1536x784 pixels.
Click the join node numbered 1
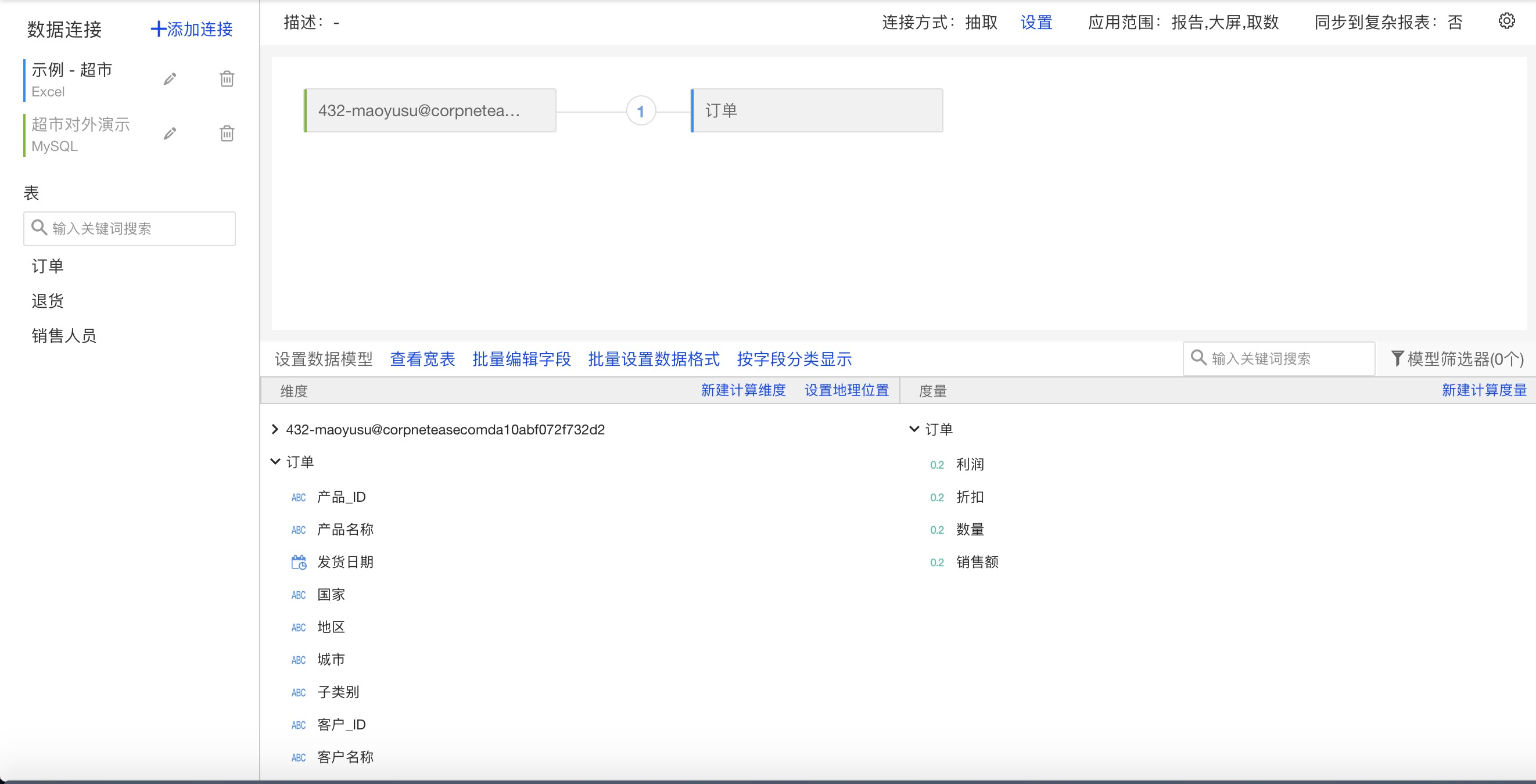[x=641, y=111]
